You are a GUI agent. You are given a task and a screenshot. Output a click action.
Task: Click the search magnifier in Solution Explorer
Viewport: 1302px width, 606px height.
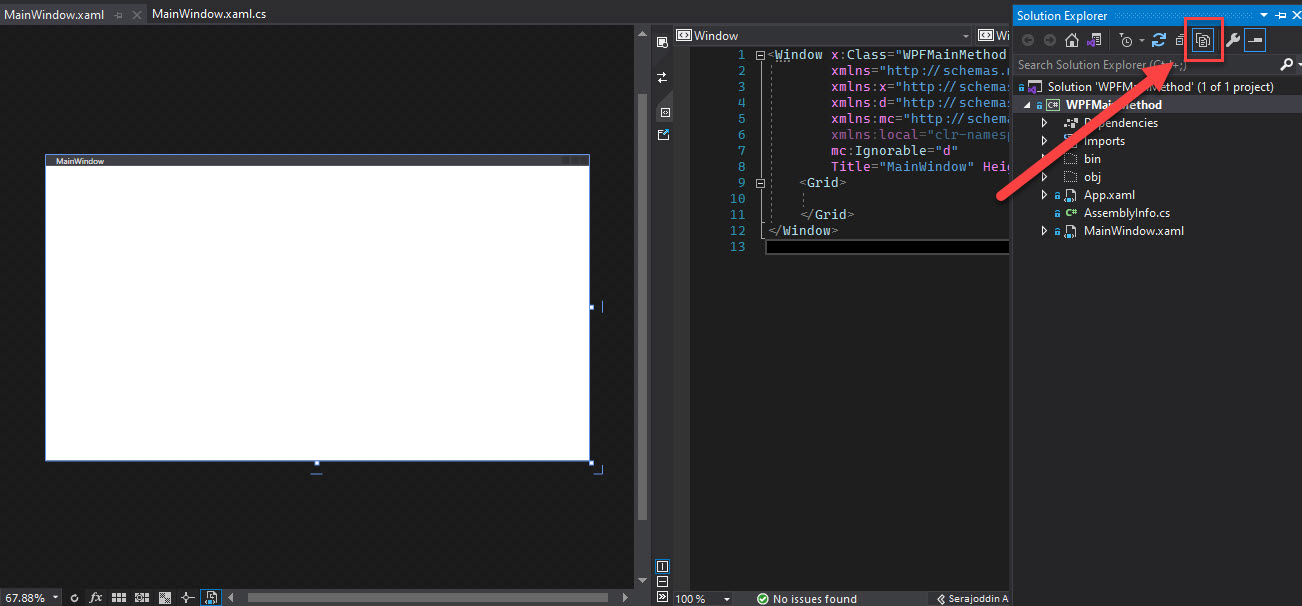point(1286,65)
